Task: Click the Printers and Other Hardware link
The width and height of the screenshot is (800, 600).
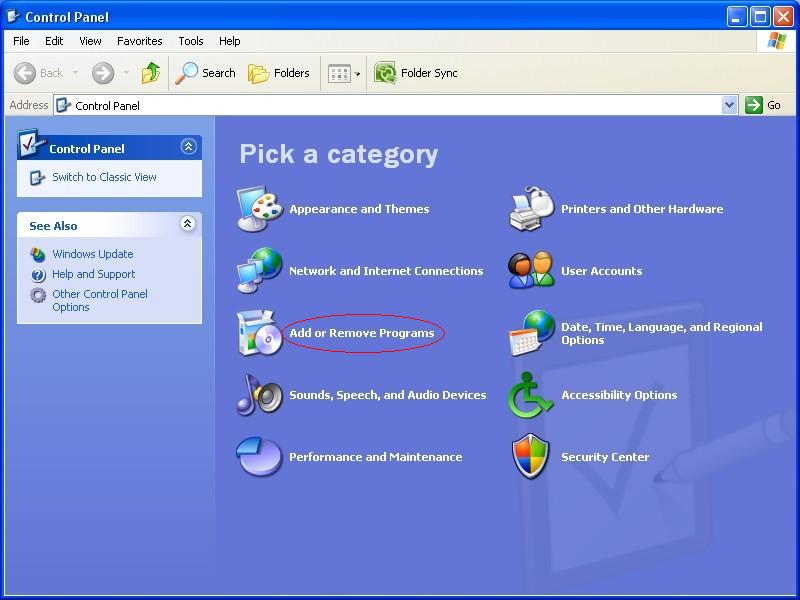Action: coord(642,209)
